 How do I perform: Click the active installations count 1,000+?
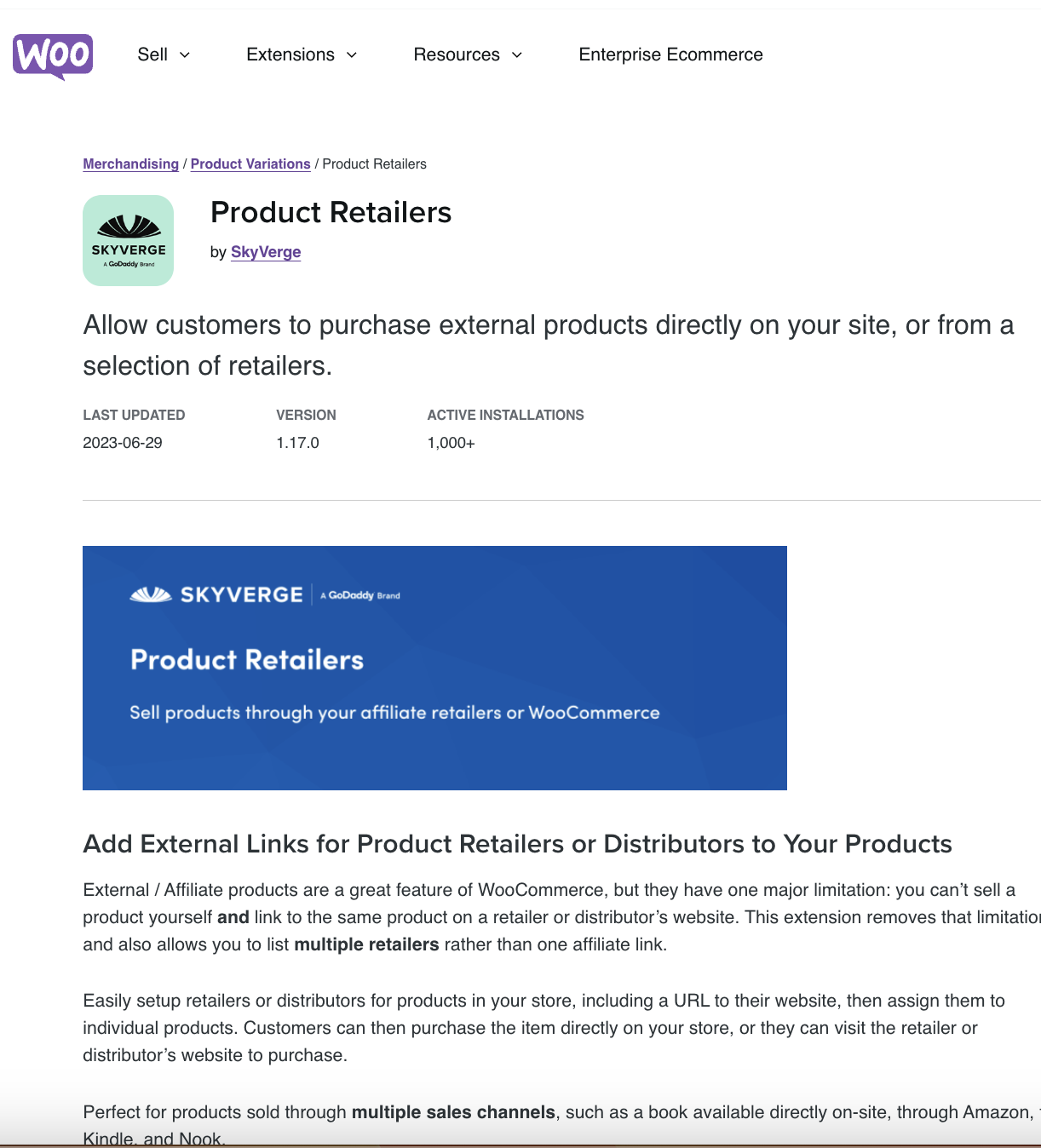451,442
